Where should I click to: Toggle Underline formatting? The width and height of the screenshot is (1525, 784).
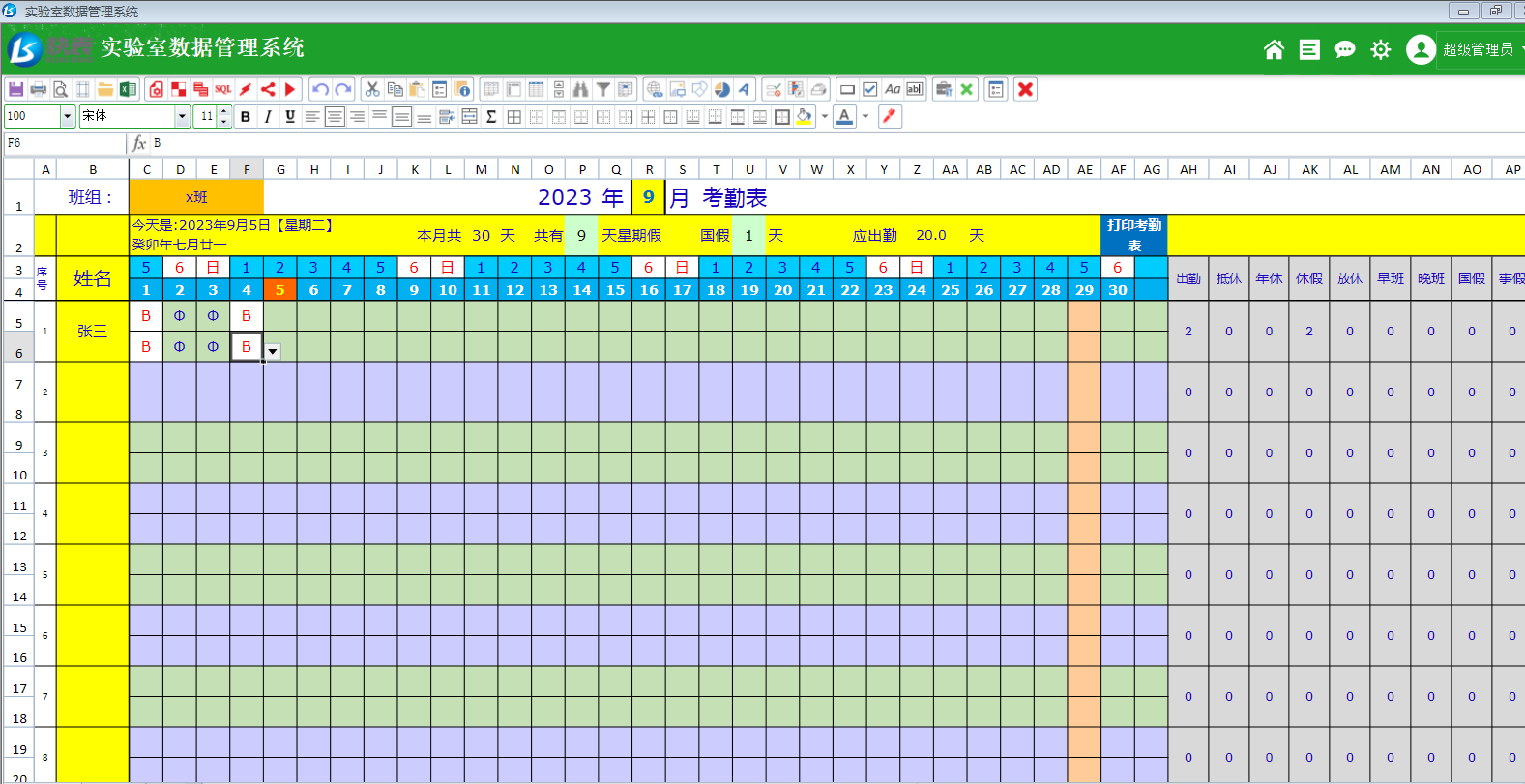tap(290, 117)
